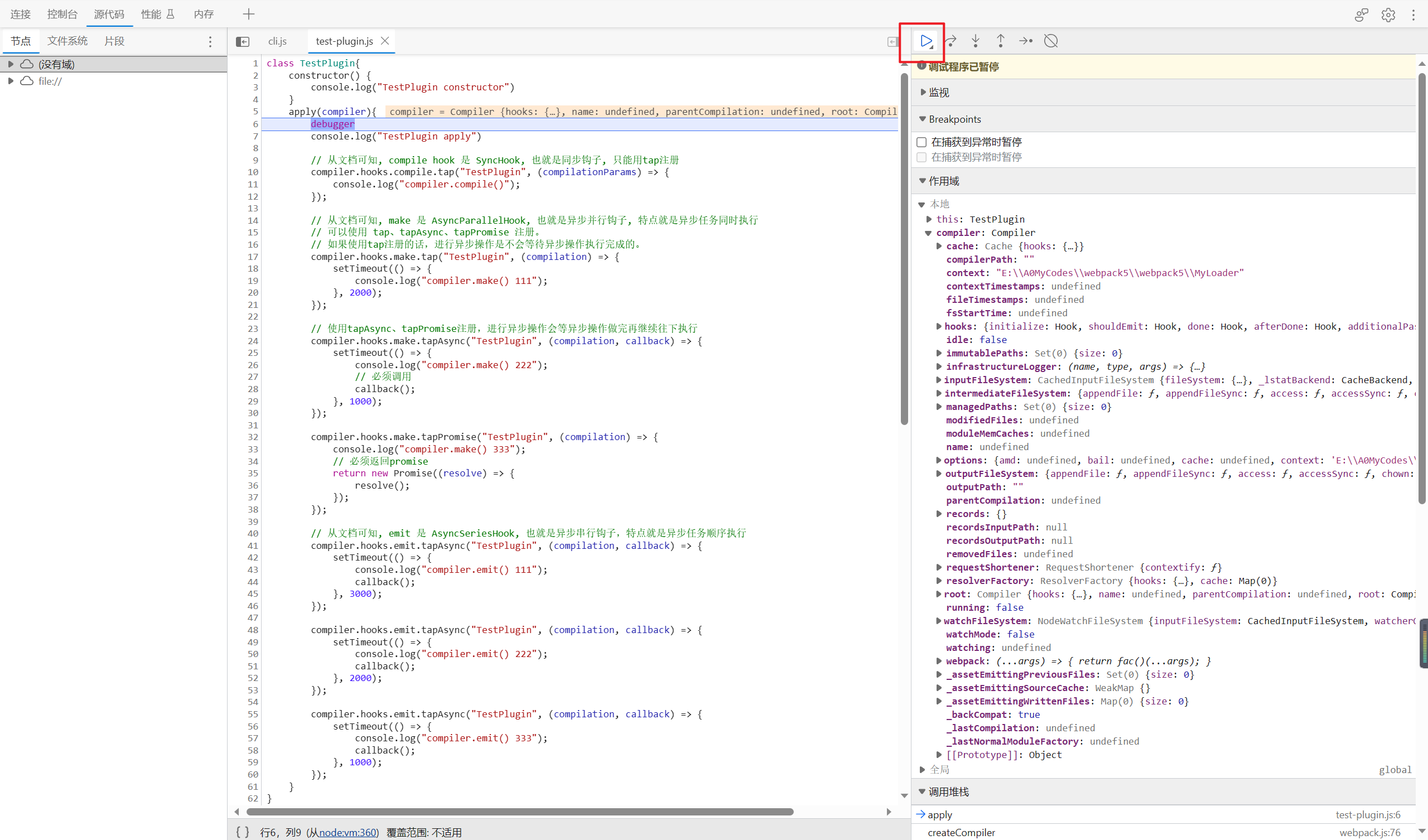Viewport: 1428px width, 840px height.
Task: Click line number 17 gutter
Action: point(253,257)
